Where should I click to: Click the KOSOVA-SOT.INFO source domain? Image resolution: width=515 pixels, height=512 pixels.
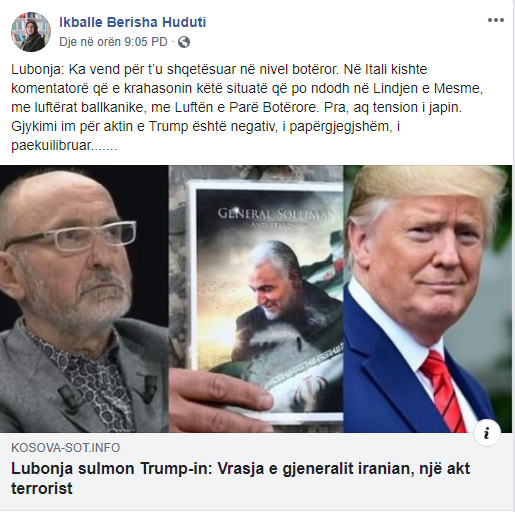pyautogui.click(x=66, y=448)
